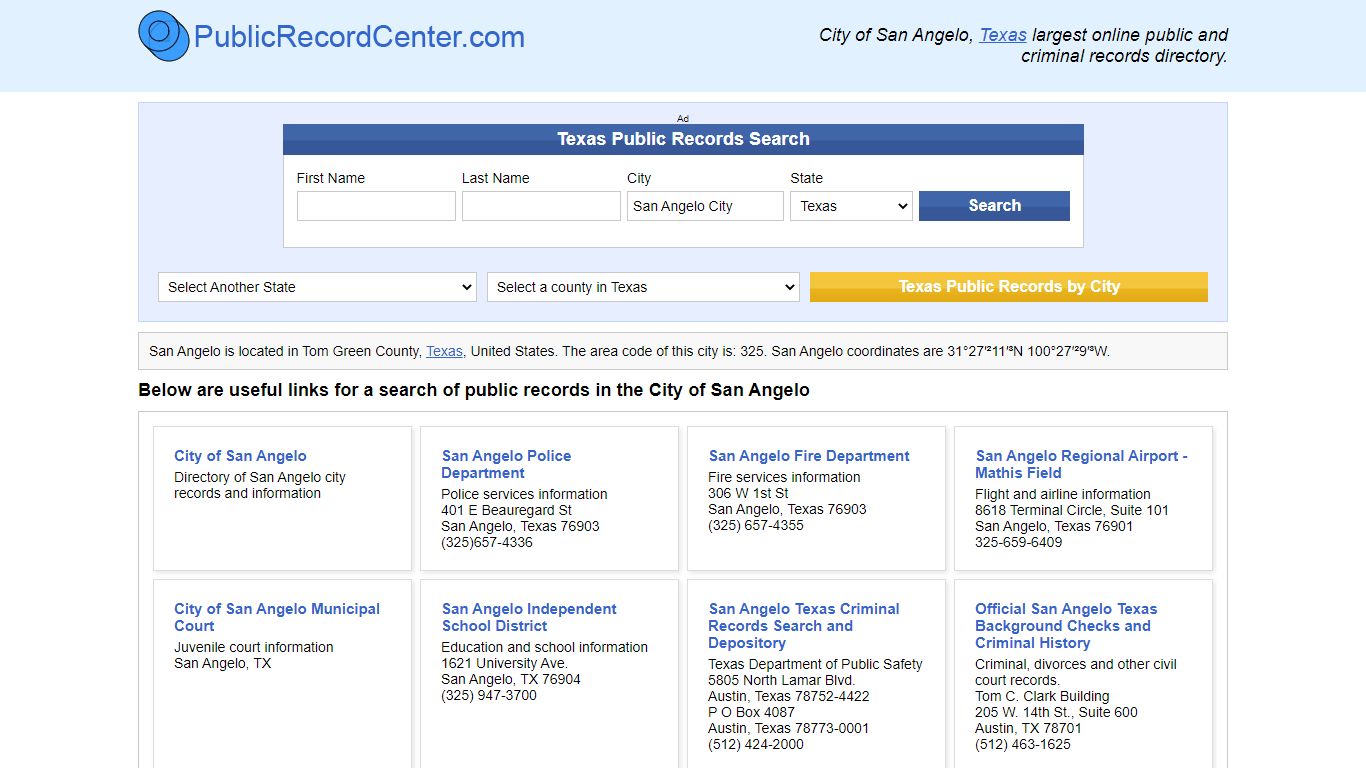Click the PublicRecordCenter logo icon

pyautogui.click(x=164, y=36)
